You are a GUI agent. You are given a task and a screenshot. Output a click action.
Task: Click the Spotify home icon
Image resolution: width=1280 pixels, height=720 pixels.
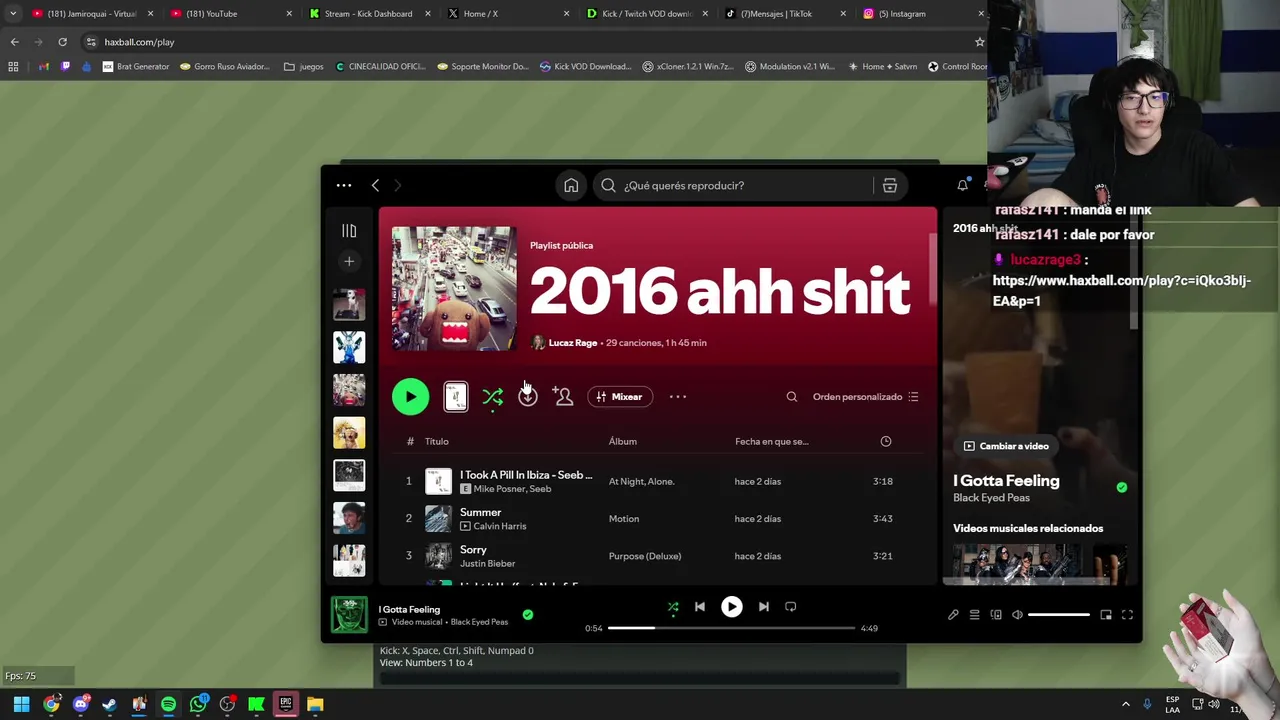point(571,185)
